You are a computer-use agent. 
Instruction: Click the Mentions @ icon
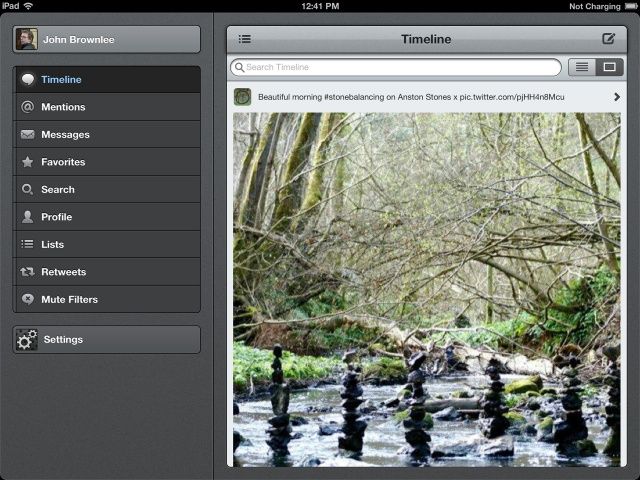coord(28,107)
